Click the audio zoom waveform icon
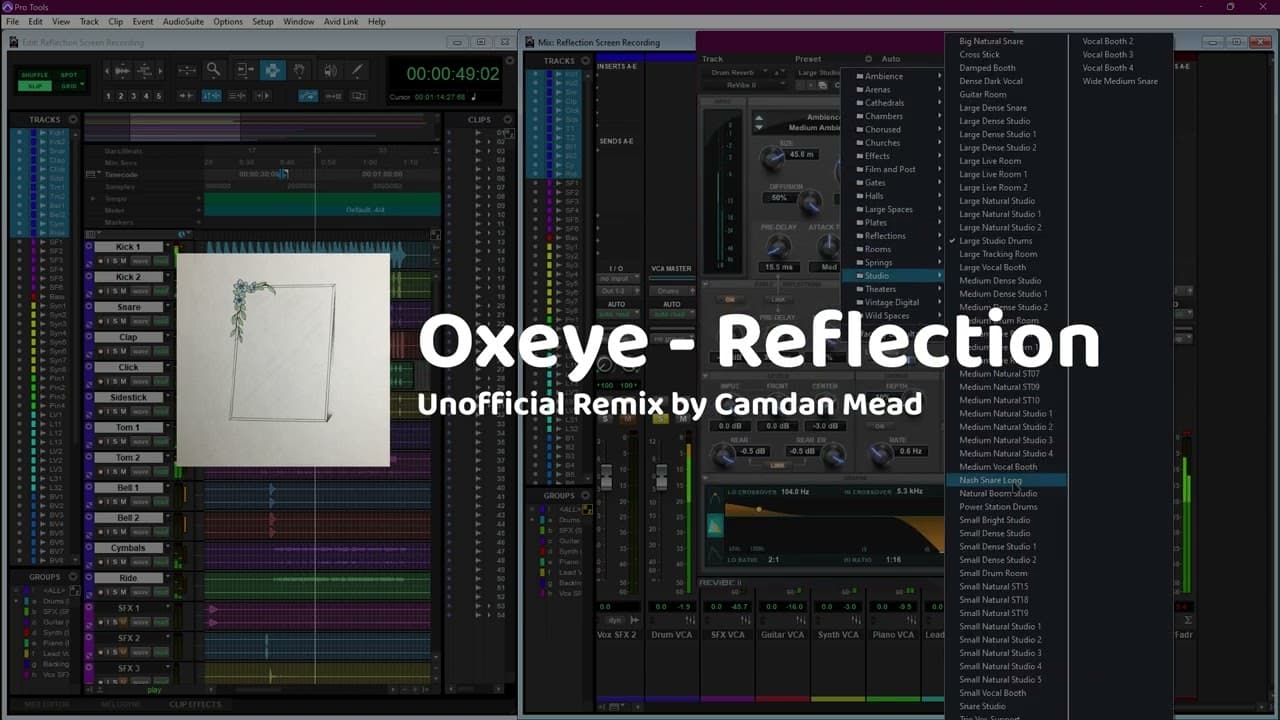1280x720 pixels. (122, 70)
